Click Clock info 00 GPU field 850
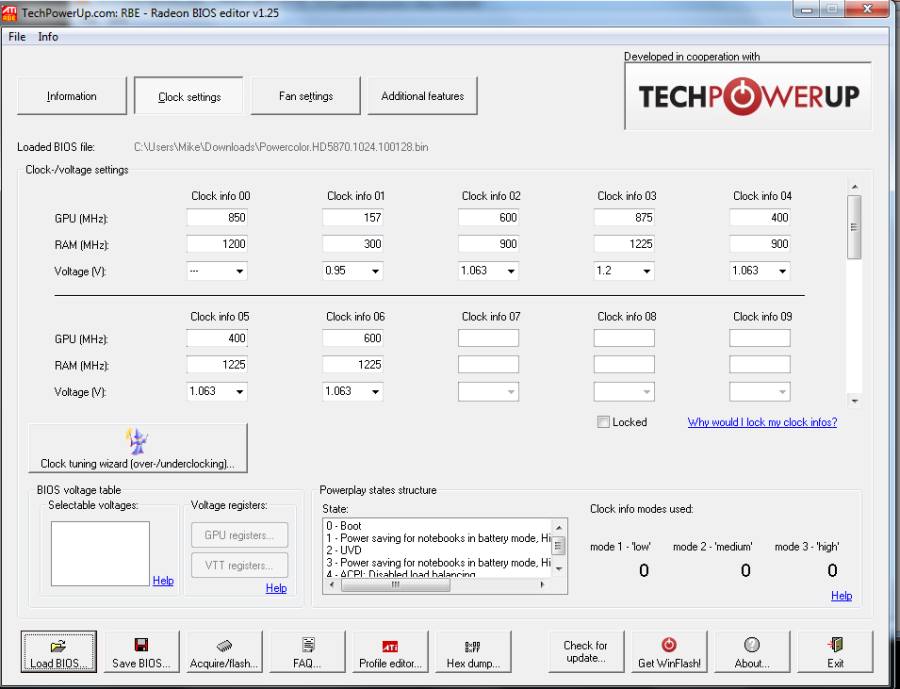 tap(217, 218)
